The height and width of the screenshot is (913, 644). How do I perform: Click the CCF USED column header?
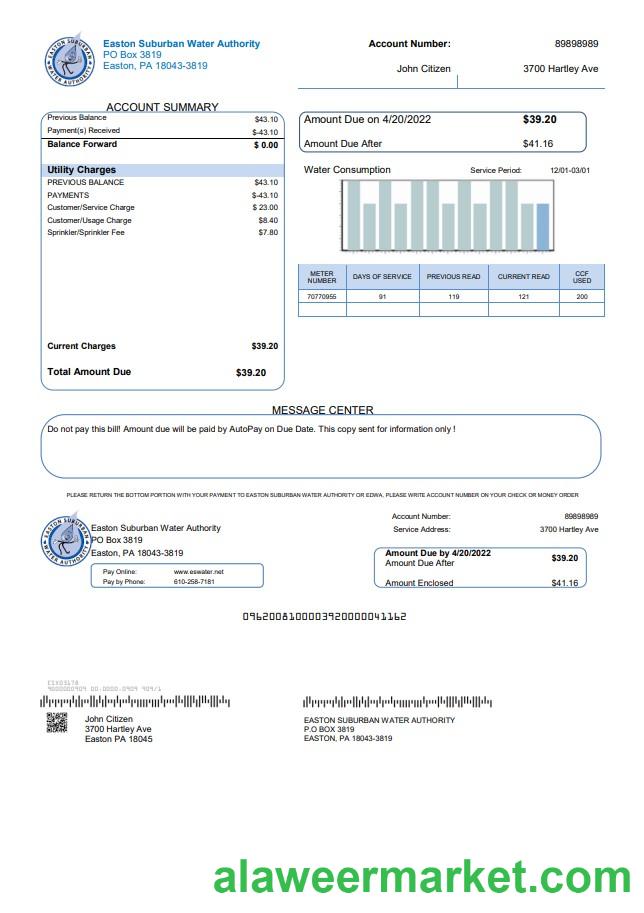point(581,277)
